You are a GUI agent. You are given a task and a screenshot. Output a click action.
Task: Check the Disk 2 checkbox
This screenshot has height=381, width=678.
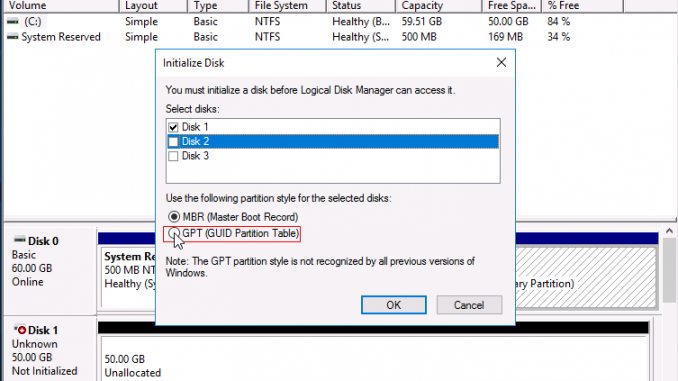coord(173,141)
